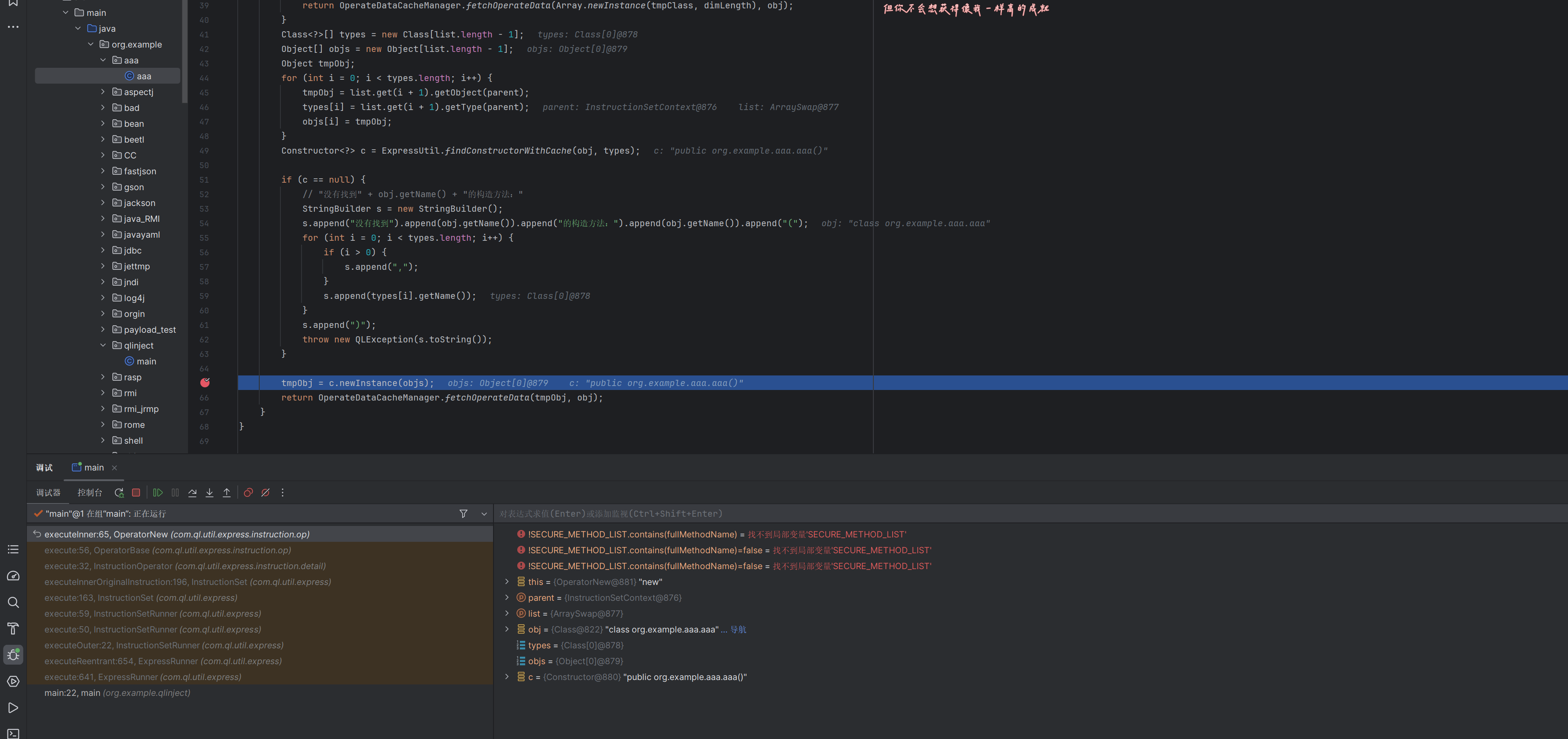Expand the 'obj' Class variable
The image size is (1568, 739).
click(506, 629)
